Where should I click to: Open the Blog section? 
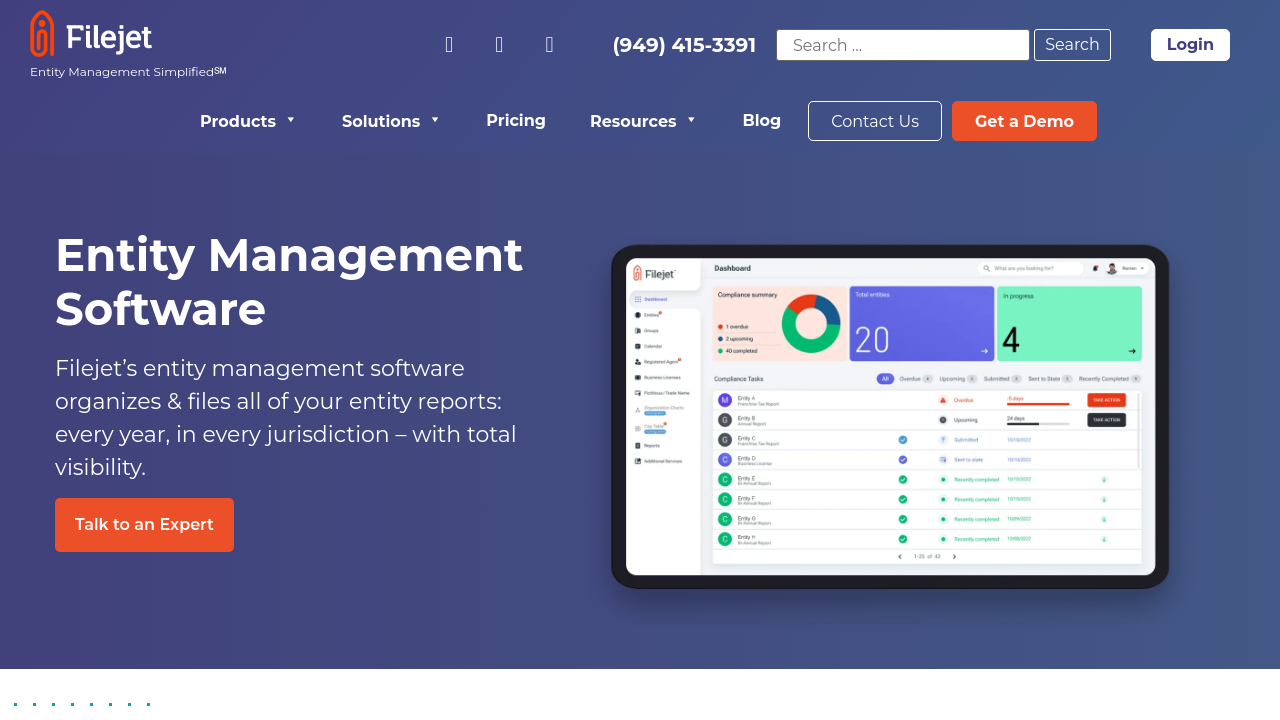coord(761,120)
